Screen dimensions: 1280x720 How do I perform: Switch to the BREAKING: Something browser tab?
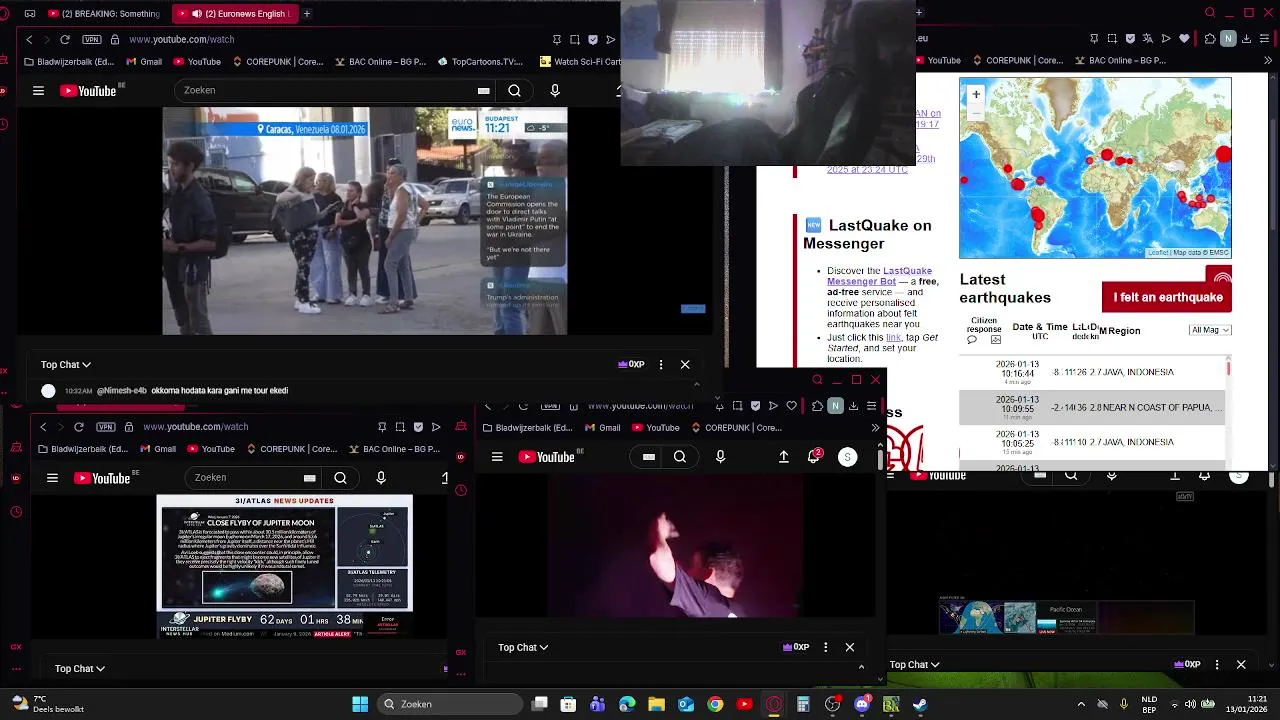pyautogui.click(x=104, y=14)
